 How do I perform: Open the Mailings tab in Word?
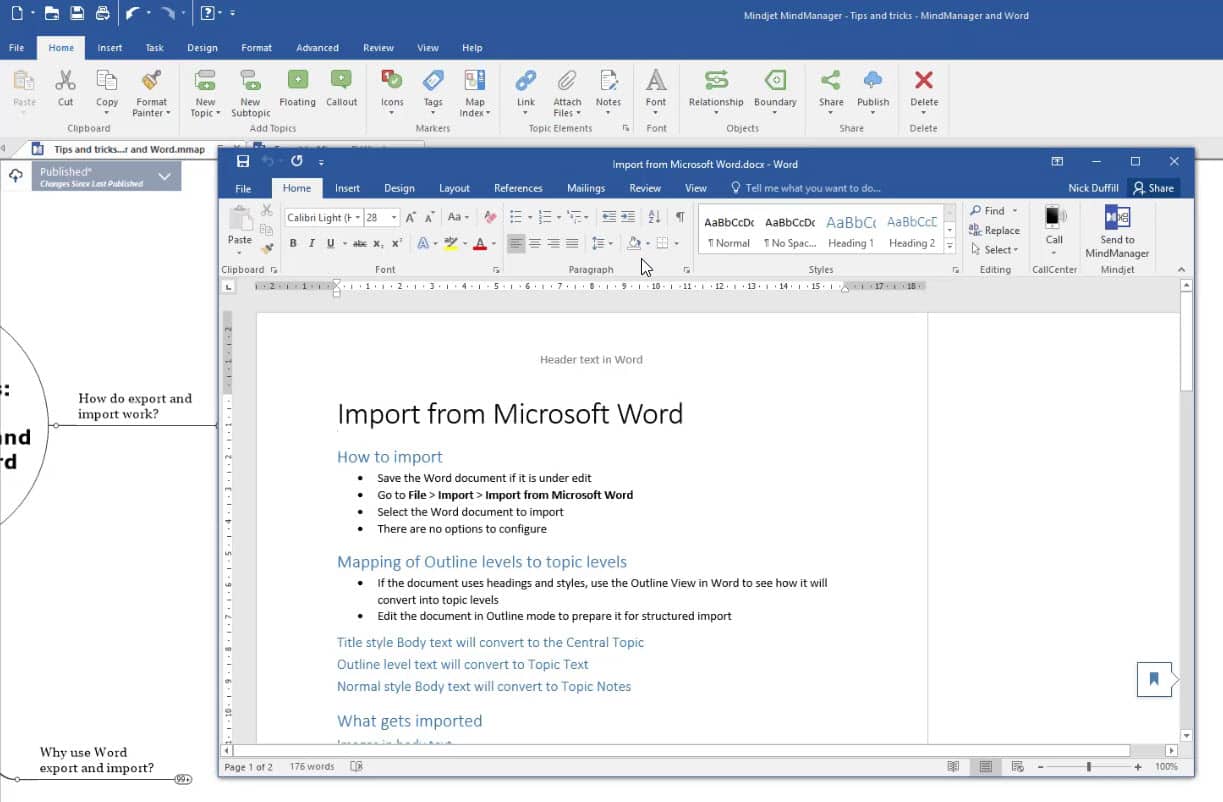click(x=586, y=188)
